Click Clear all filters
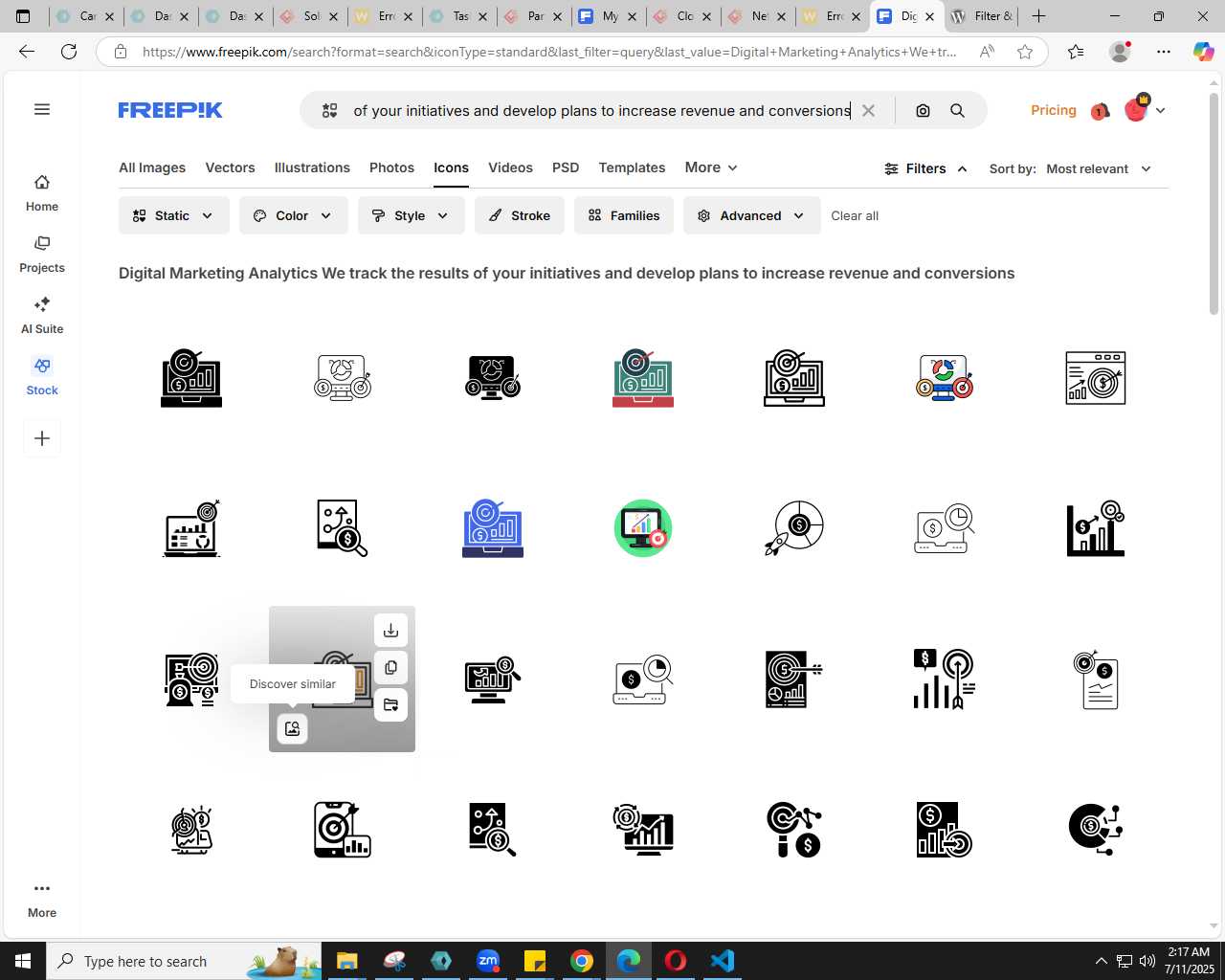Viewport: 1225px width, 980px height. click(x=855, y=215)
